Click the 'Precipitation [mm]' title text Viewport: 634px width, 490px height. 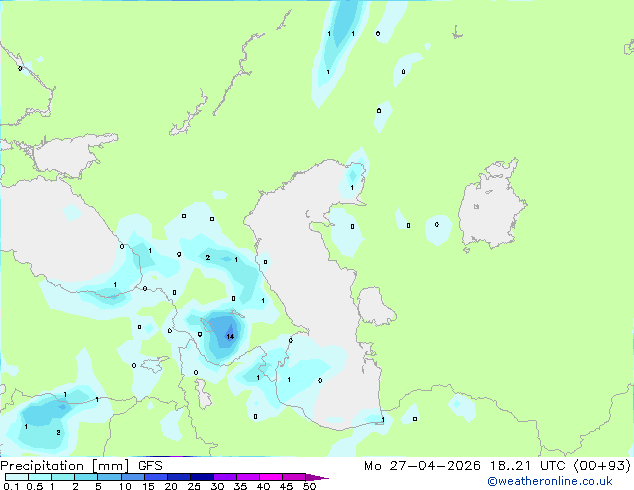pyautogui.click(x=65, y=466)
